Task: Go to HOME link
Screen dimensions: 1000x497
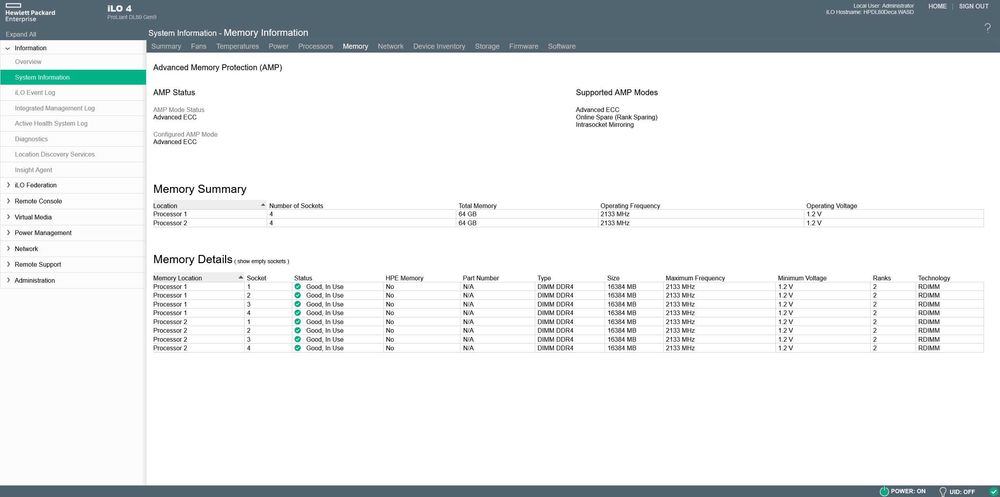Action: (938, 6)
